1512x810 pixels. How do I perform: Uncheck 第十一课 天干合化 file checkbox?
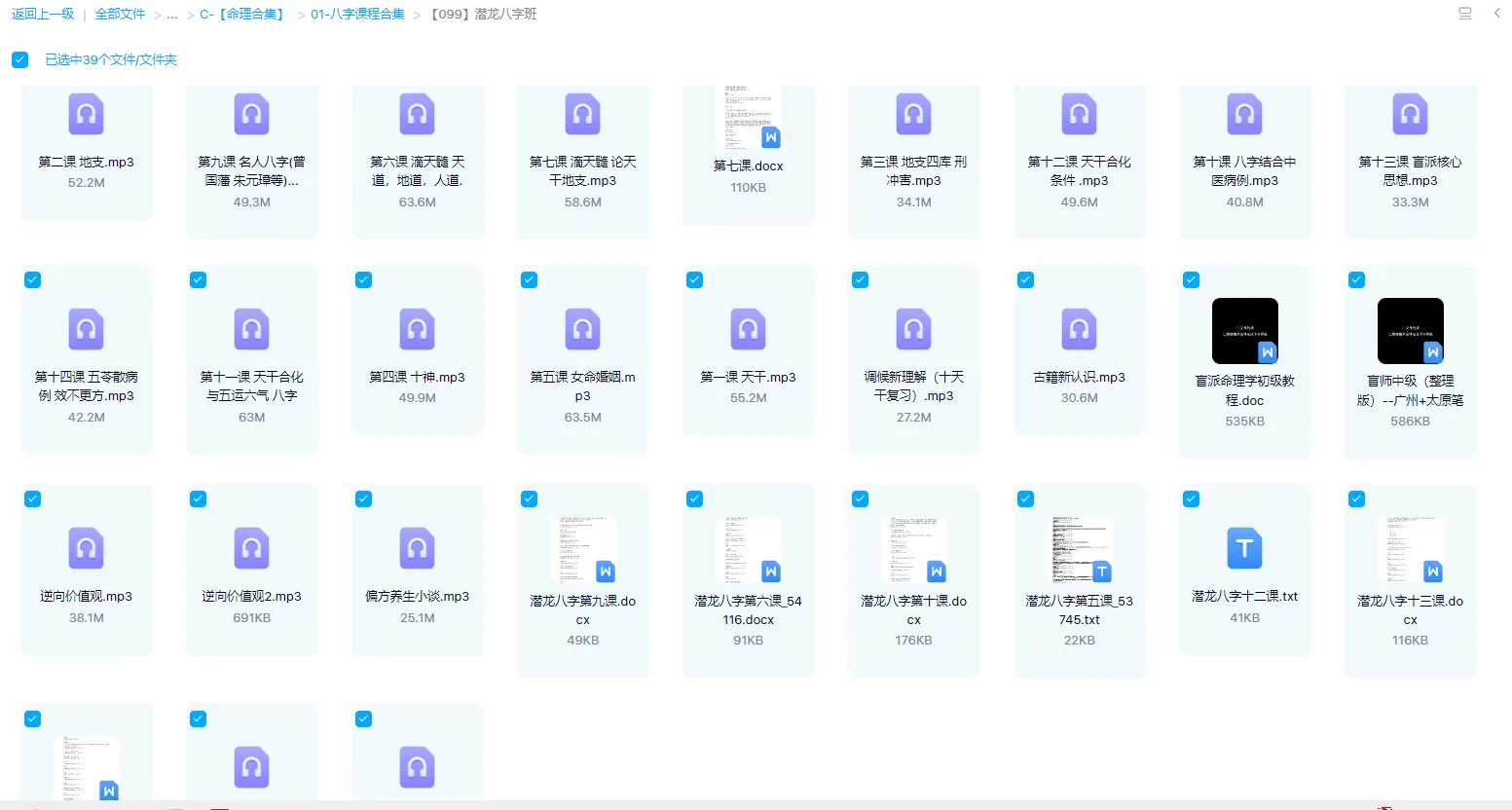[198, 279]
